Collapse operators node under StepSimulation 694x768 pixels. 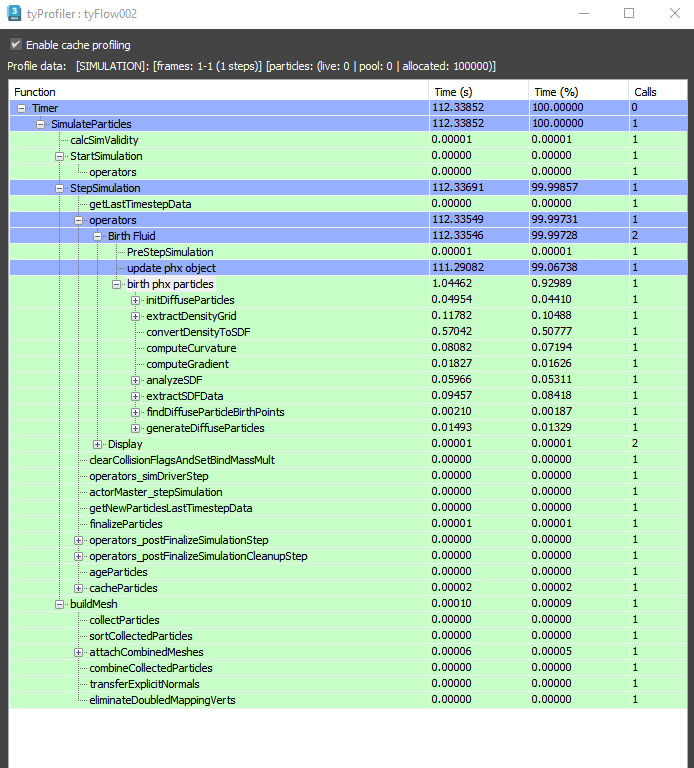[78, 220]
